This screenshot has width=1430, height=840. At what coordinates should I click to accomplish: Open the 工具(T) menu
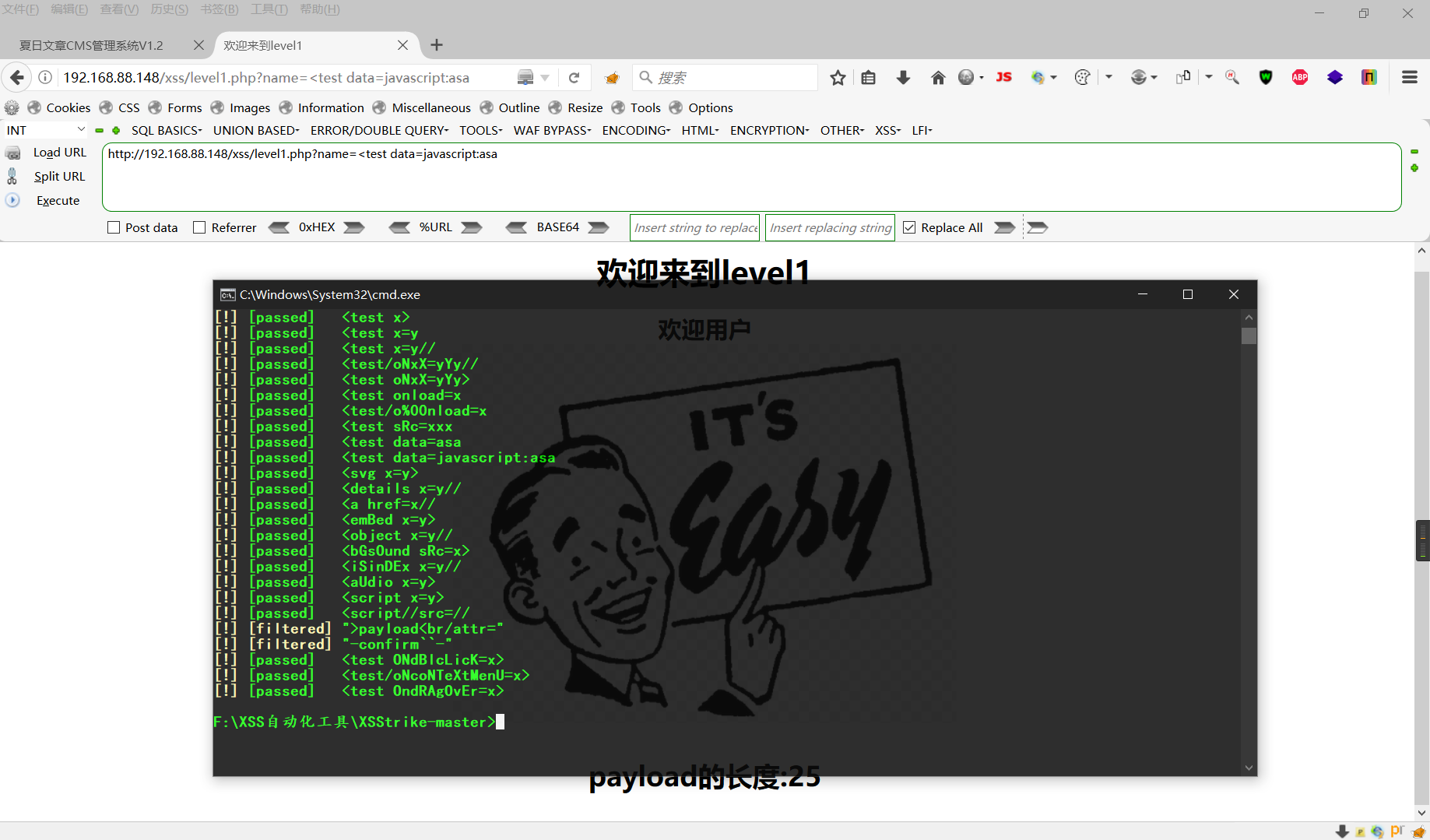(269, 9)
